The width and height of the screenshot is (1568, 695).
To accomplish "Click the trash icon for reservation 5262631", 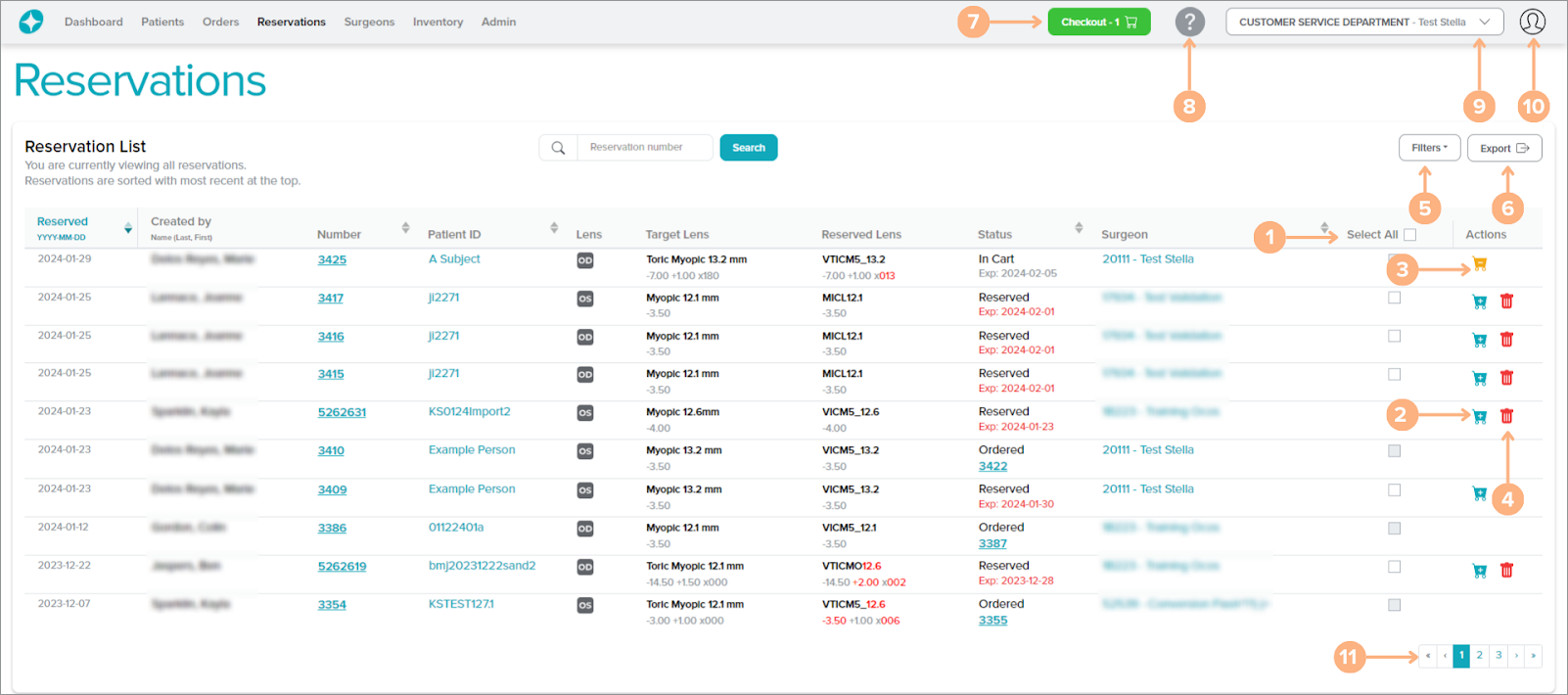I will [x=1506, y=416].
